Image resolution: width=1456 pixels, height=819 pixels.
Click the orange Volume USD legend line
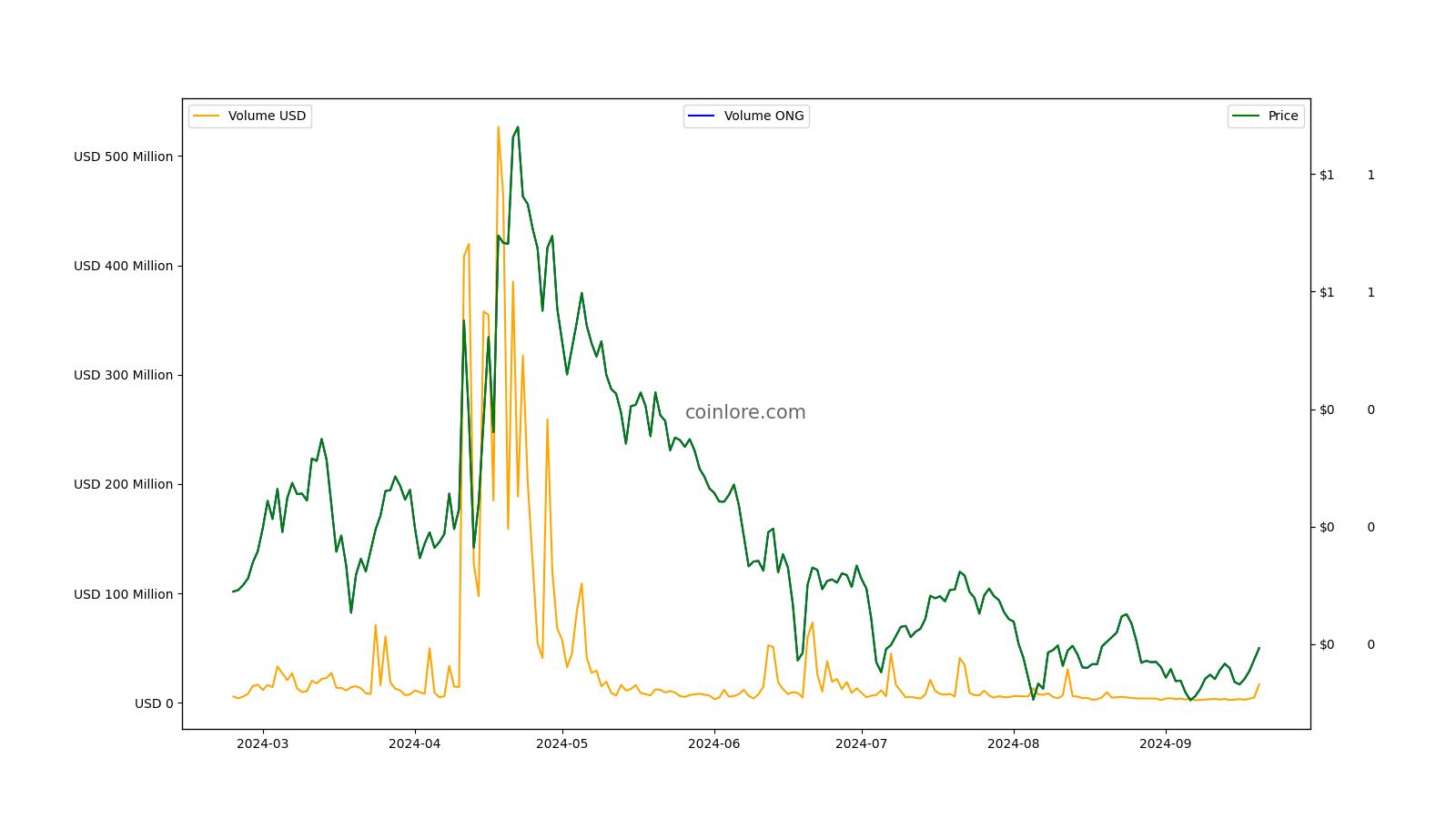(207, 116)
